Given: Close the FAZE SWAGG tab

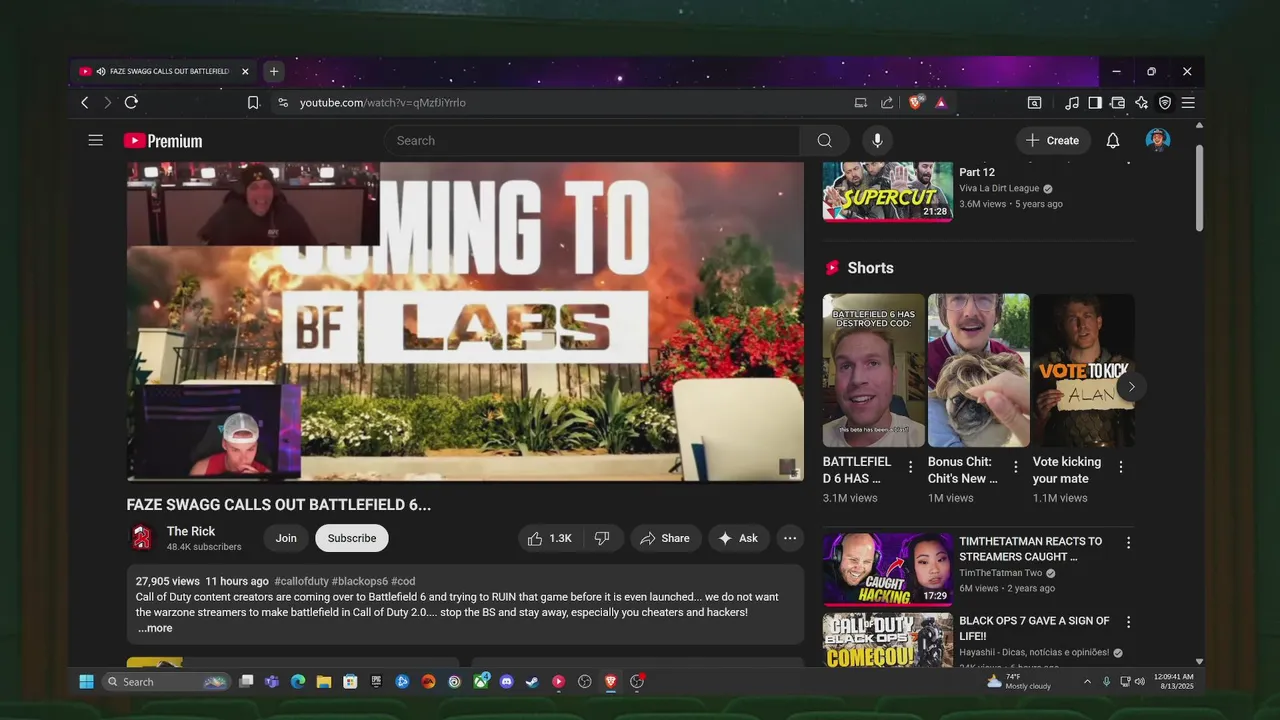Looking at the screenshot, I should point(245,72).
